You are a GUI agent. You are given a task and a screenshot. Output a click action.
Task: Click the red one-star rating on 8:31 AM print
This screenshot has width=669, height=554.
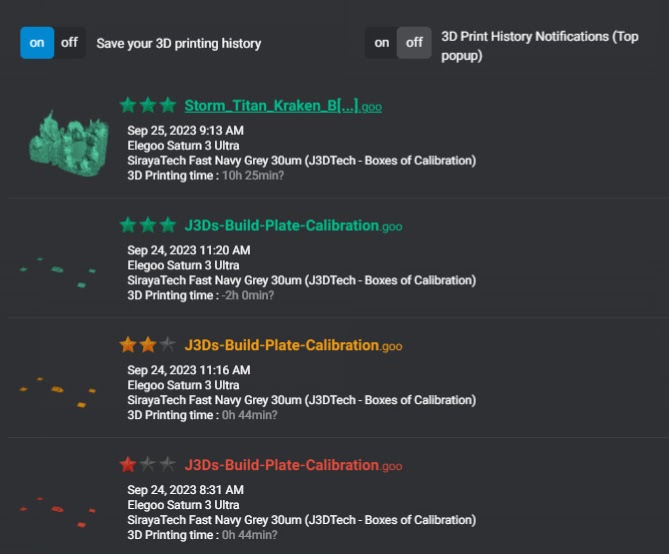tap(148, 464)
